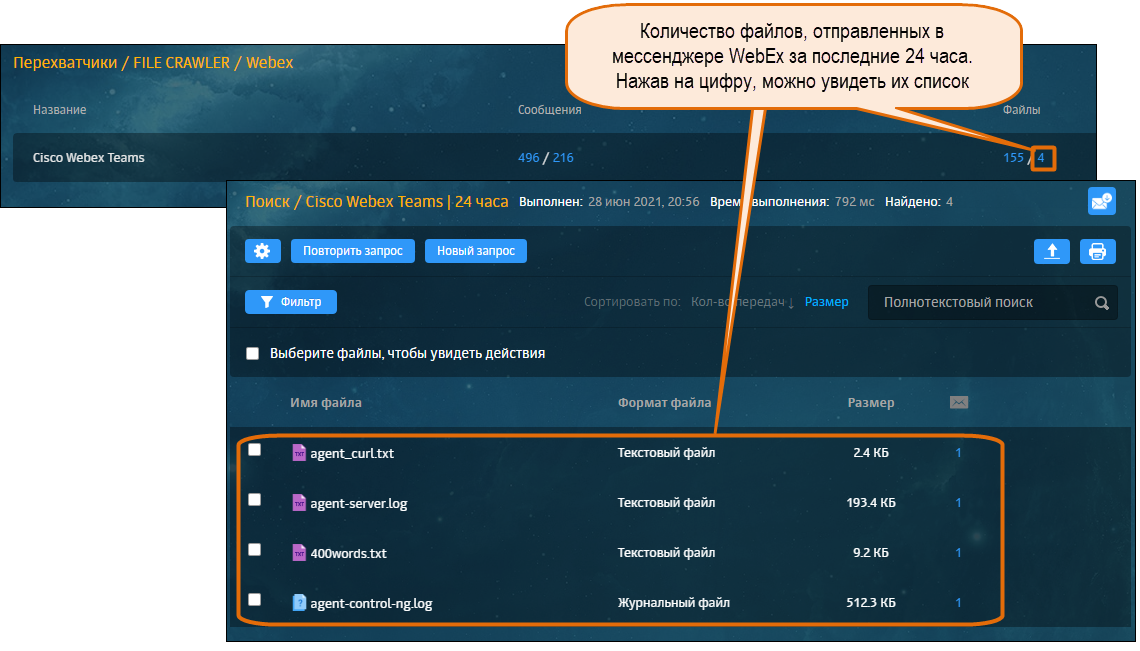The width and height of the screenshot is (1140, 651).
Task: Click the Имя файла column header
Action: click(326, 402)
